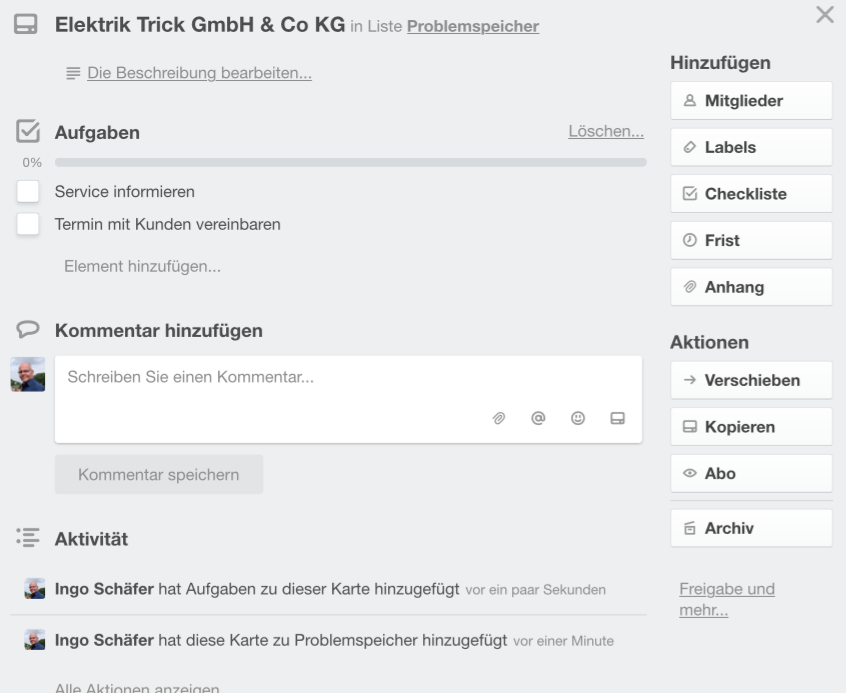Viewport: 846px width, 693px height.
Task: Click the 'vor ein paar Sekunden' timestamp
Action: click(535, 590)
